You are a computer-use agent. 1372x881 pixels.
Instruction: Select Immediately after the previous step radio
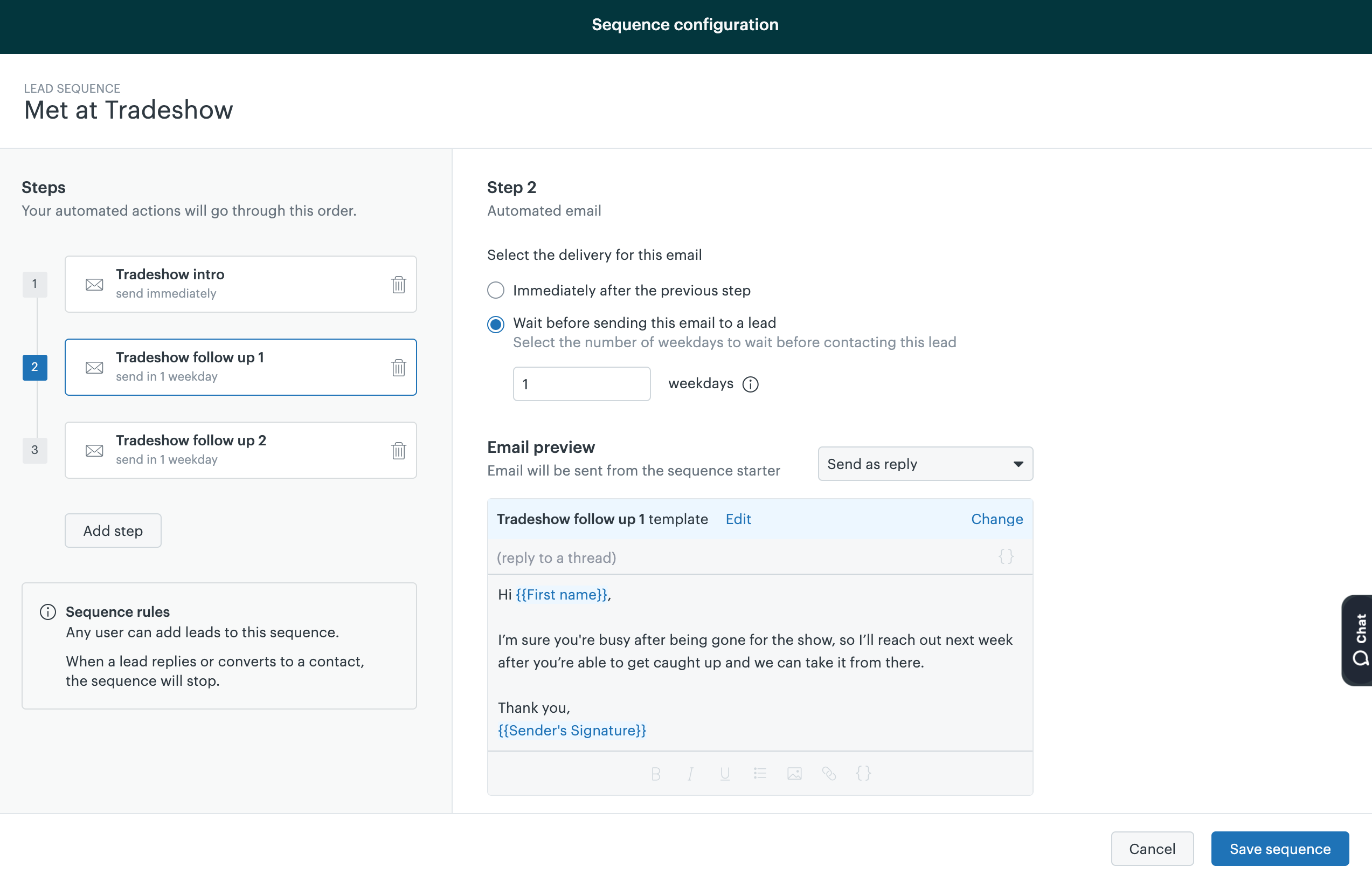coord(495,291)
